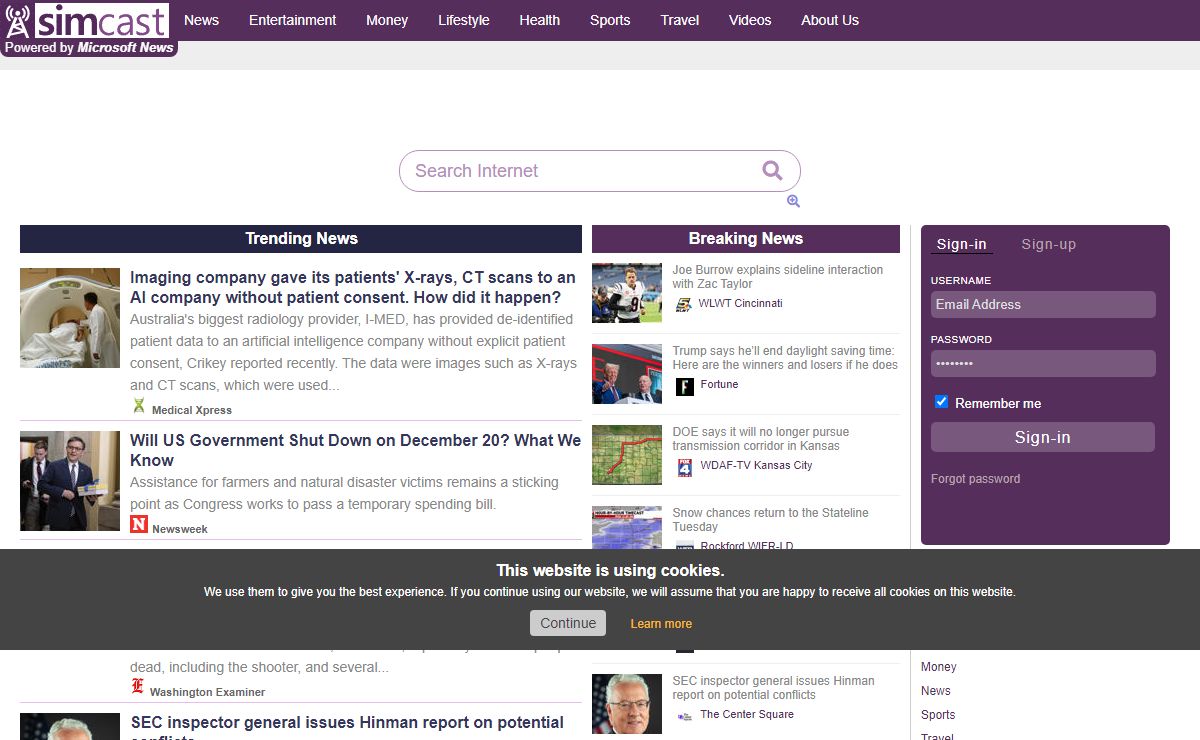The width and height of the screenshot is (1200, 740).
Task: Click the Fortune source name
Action: [719, 384]
